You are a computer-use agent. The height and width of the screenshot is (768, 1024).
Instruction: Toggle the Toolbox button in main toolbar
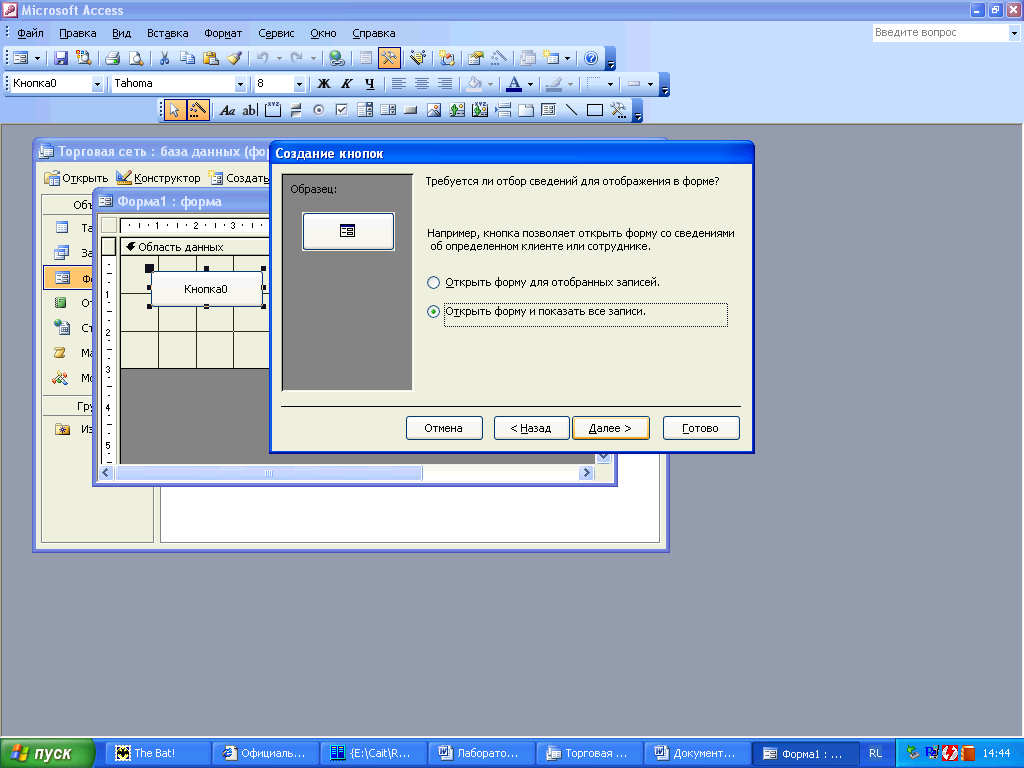point(389,58)
